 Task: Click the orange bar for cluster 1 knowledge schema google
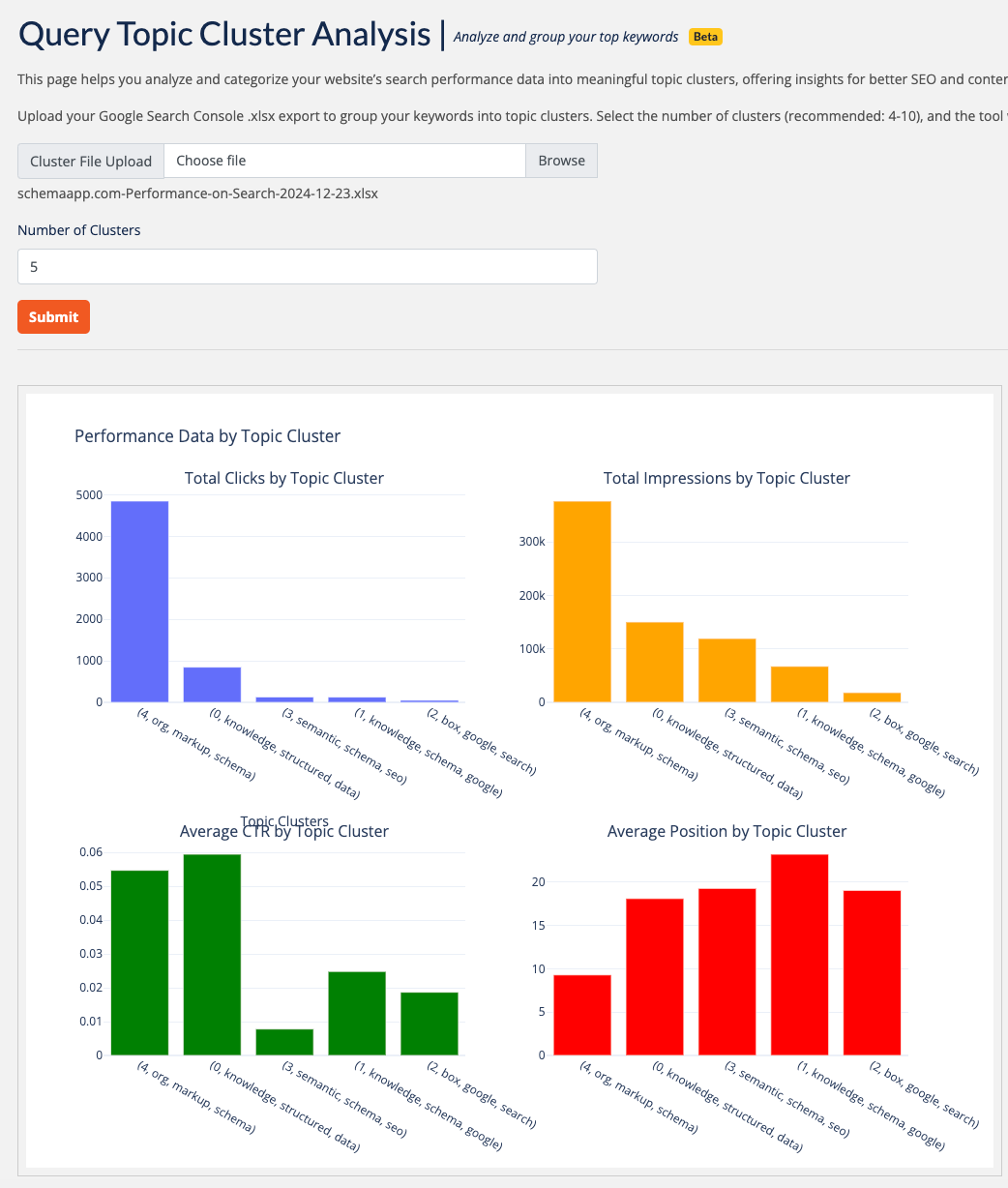tap(800, 684)
